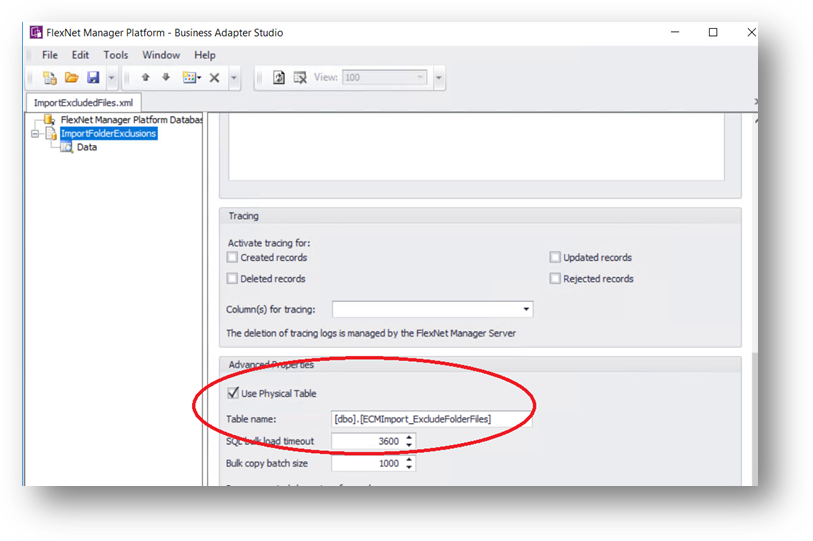Enable Created records tracing
Viewport: 813px width, 541px height.
232,257
